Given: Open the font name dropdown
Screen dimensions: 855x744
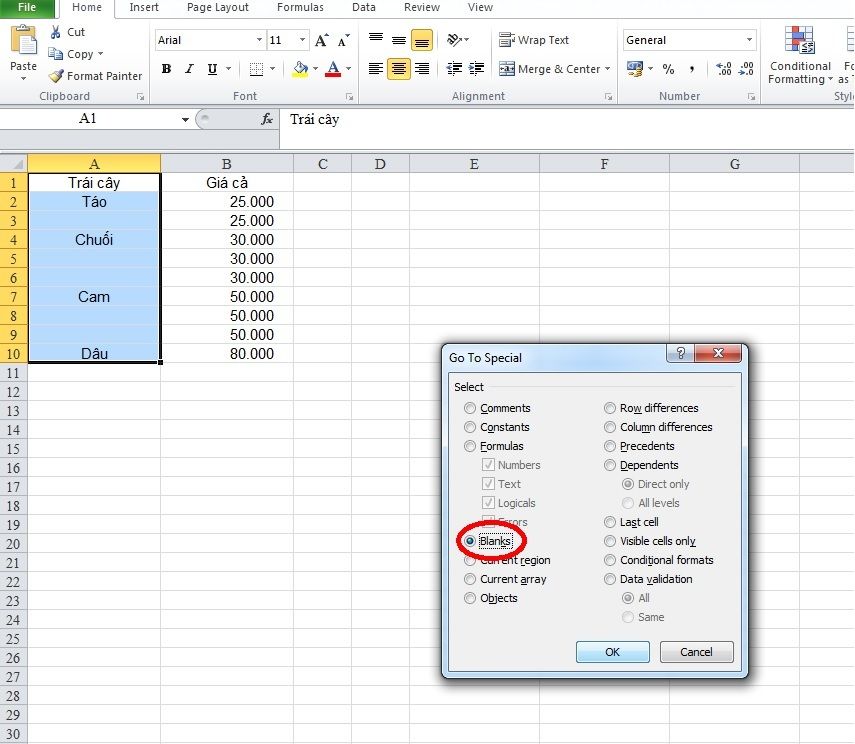Looking at the screenshot, I should 258,40.
